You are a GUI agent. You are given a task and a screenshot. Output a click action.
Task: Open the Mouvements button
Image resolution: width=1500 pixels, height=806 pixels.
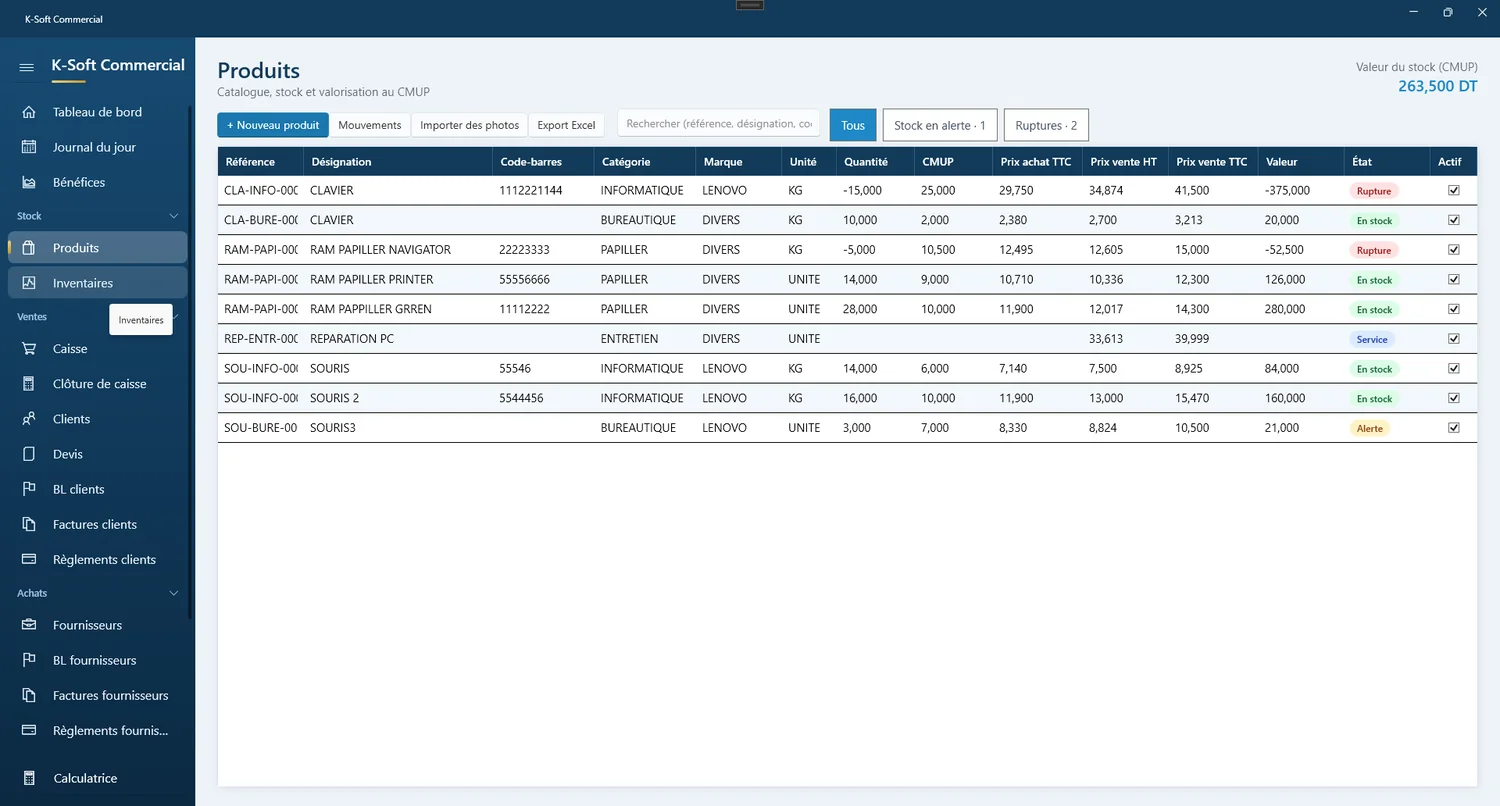point(370,125)
